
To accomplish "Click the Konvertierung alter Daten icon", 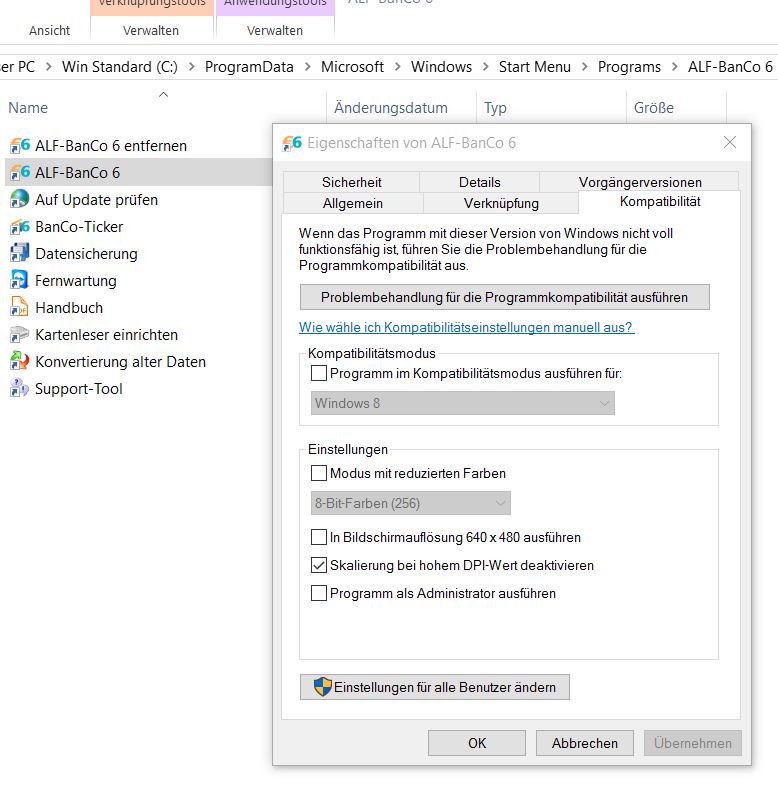I will 20,362.
